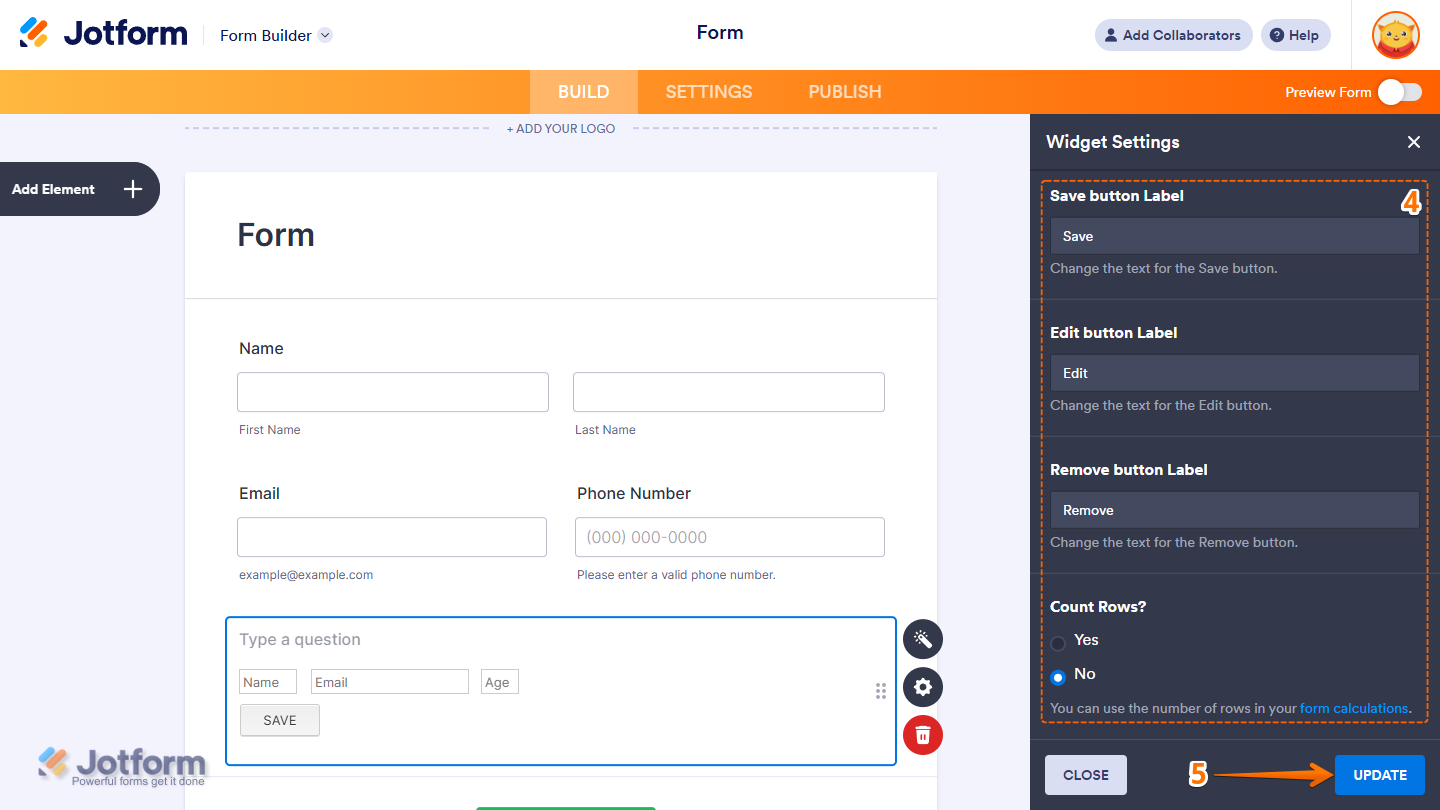Open the form calculations link
This screenshot has height=810, width=1440.
1353,708
